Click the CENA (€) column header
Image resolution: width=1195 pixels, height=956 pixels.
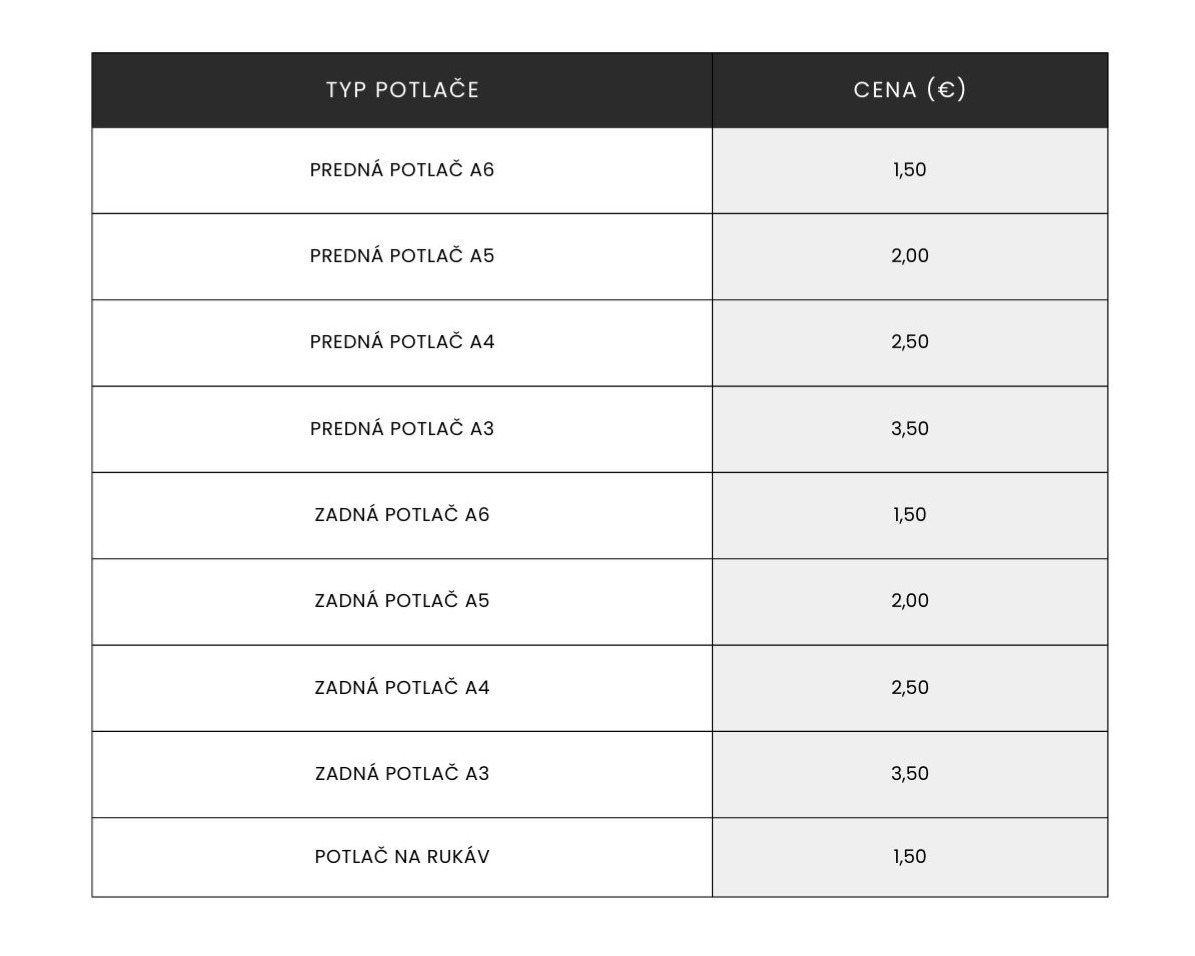click(909, 90)
